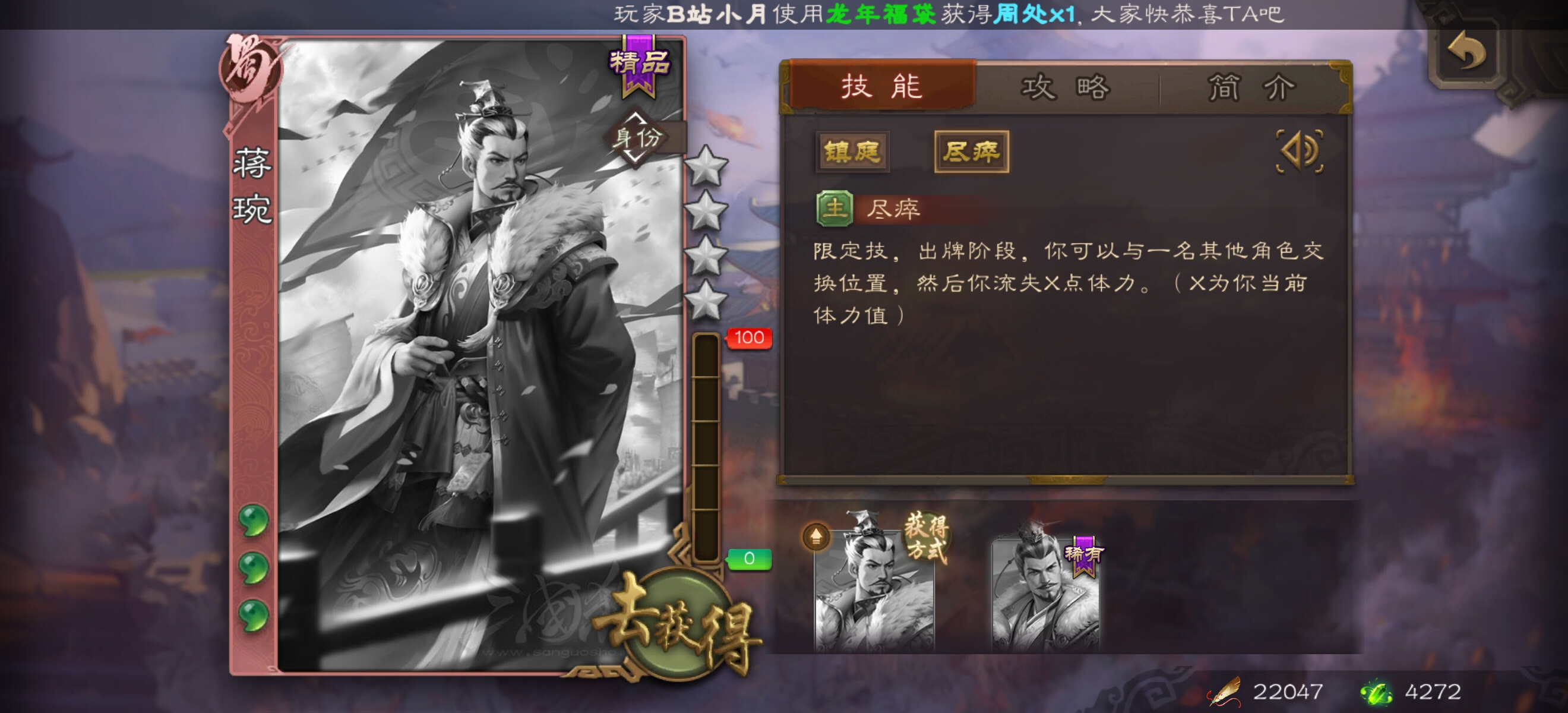
Task: Tap the green jade currency icon
Action: click(1376, 693)
